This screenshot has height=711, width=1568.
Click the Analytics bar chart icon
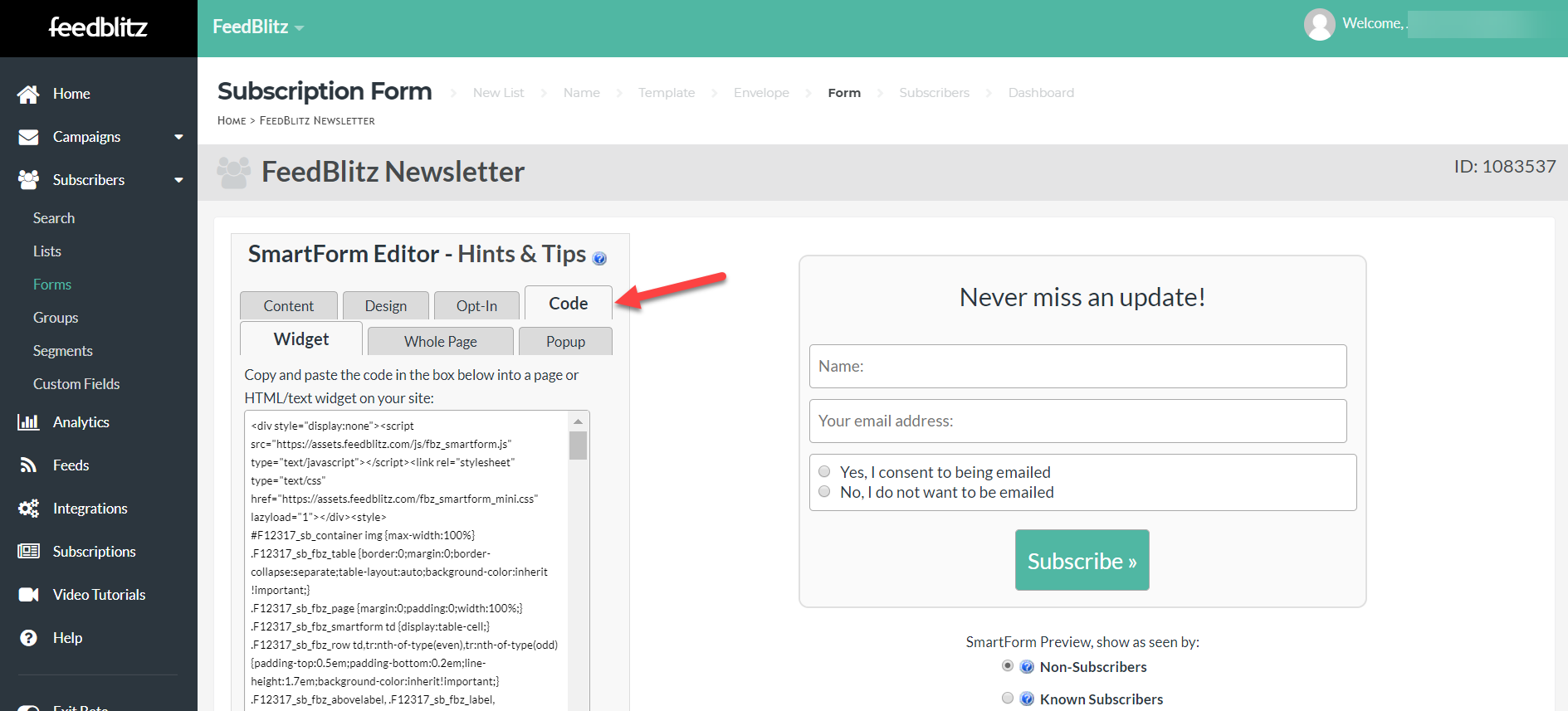click(28, 422)
